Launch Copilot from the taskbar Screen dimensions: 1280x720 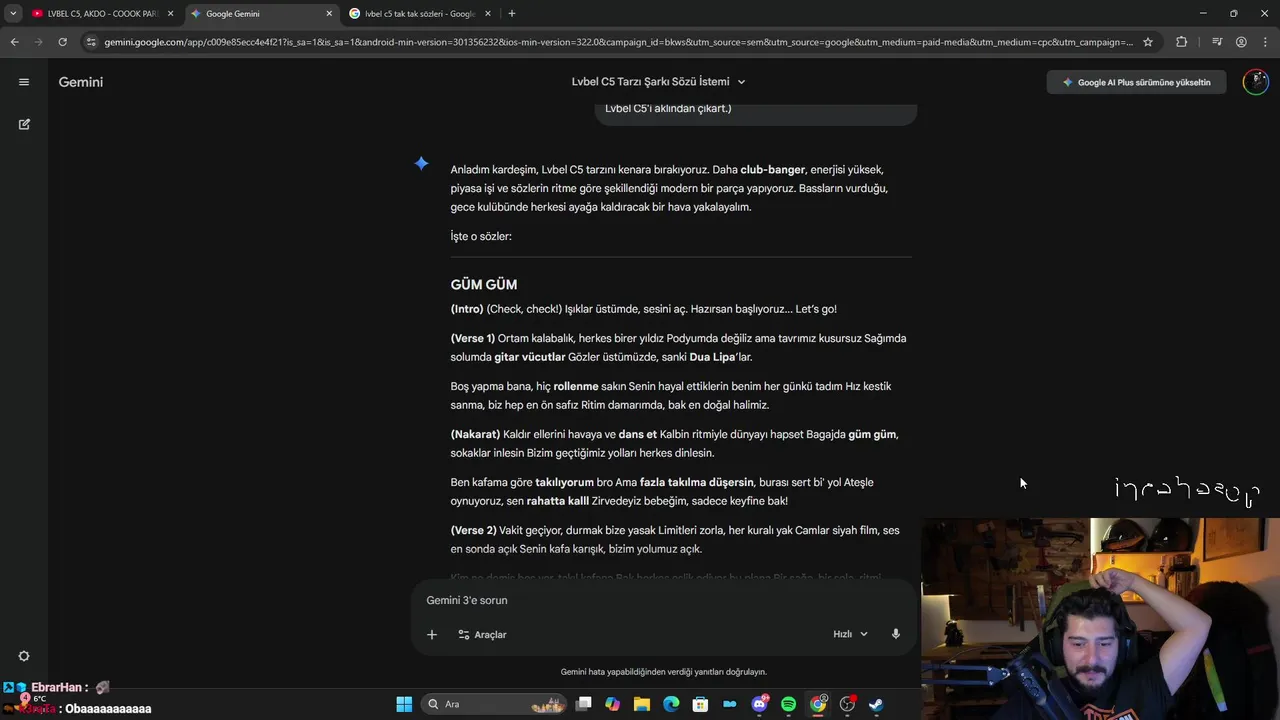[613, 704]
